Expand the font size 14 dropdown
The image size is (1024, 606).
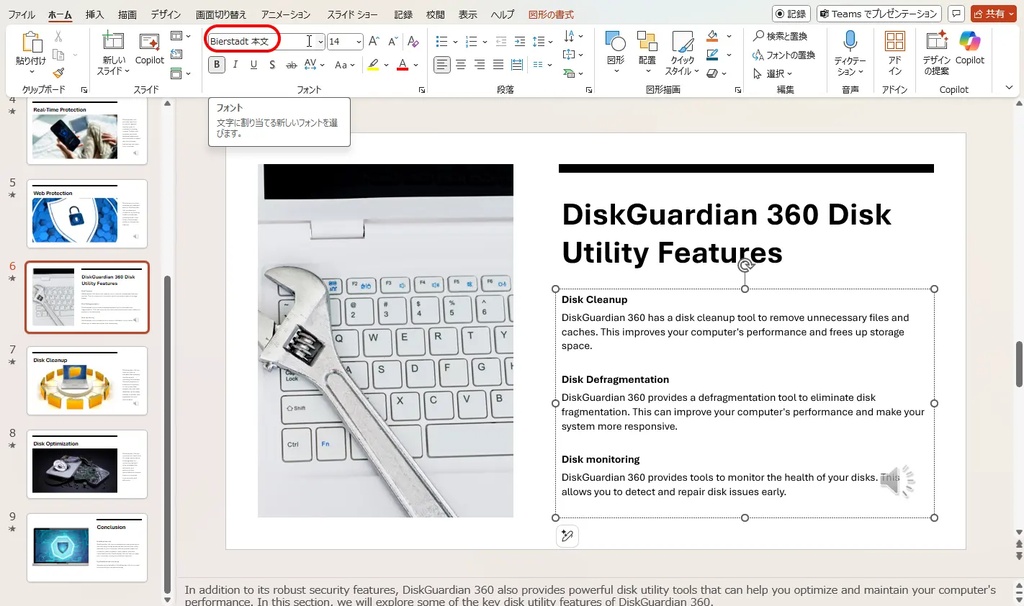[359, 42]
